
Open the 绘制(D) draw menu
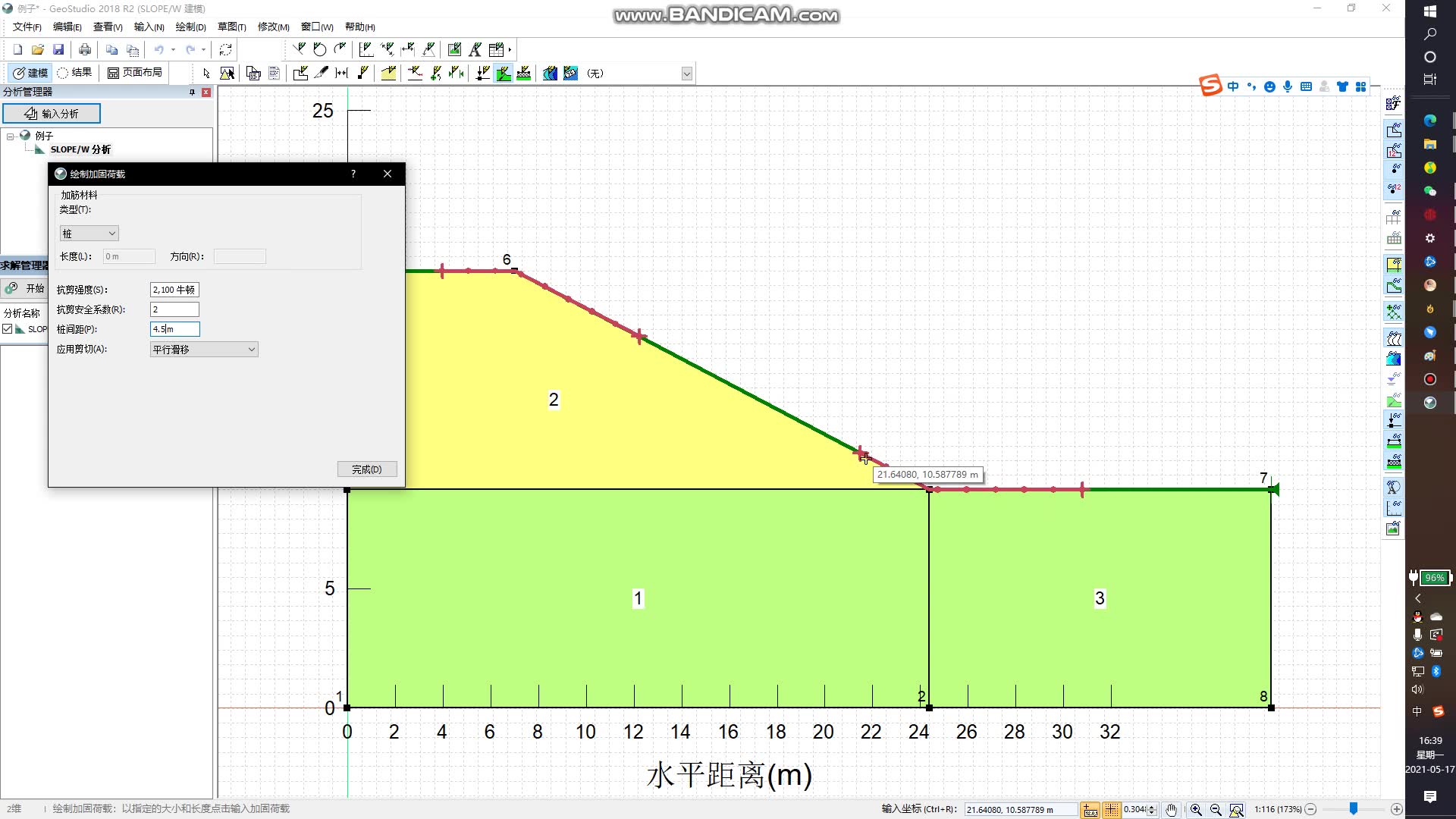[x=190, y=27]
